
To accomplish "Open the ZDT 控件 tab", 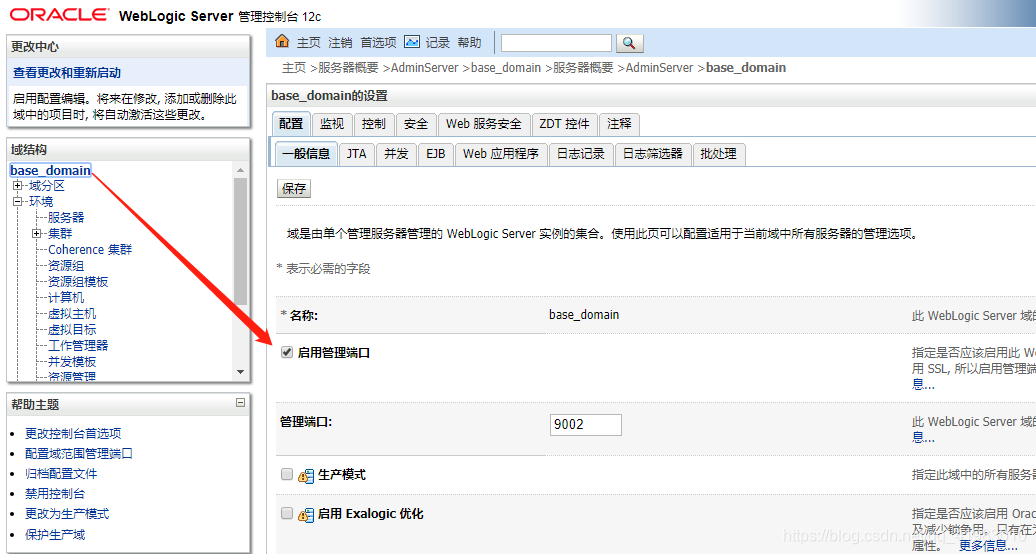I will point(564,124).
